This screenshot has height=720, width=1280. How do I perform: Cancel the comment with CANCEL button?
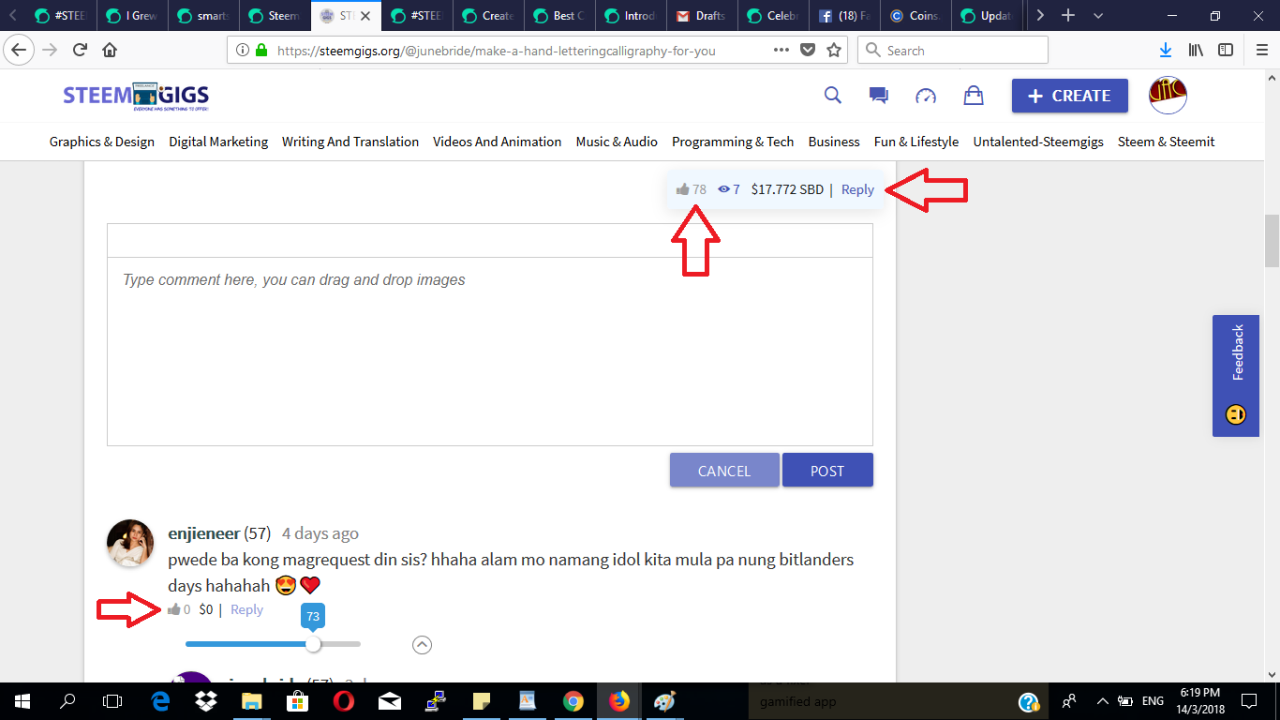(x=724, y=470)
